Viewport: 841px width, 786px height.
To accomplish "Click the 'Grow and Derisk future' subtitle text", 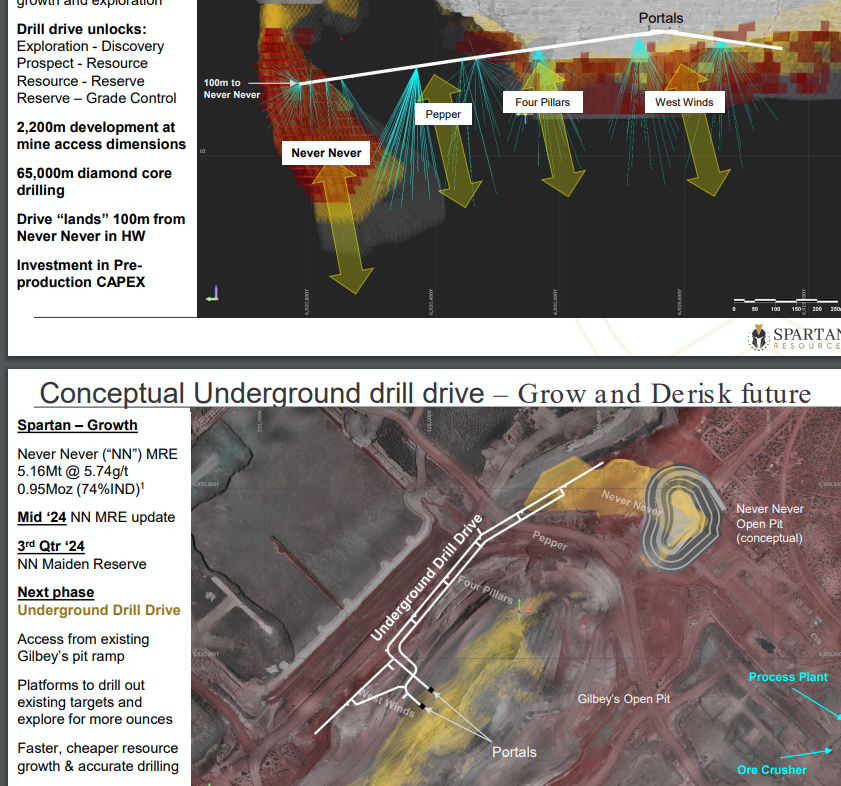I will pos(664,394).
